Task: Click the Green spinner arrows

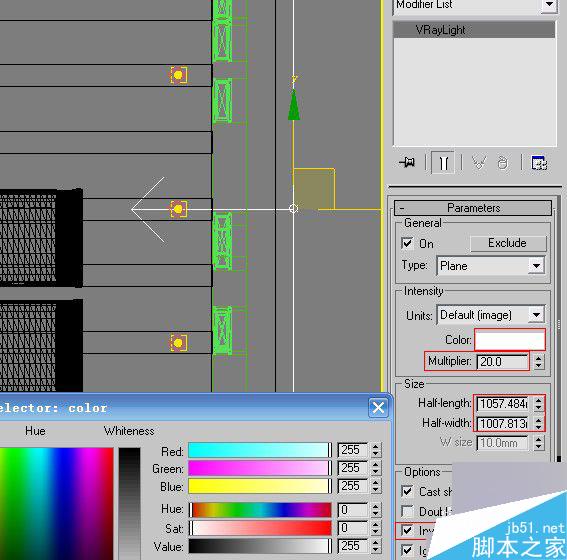Action: pos(376,468)
